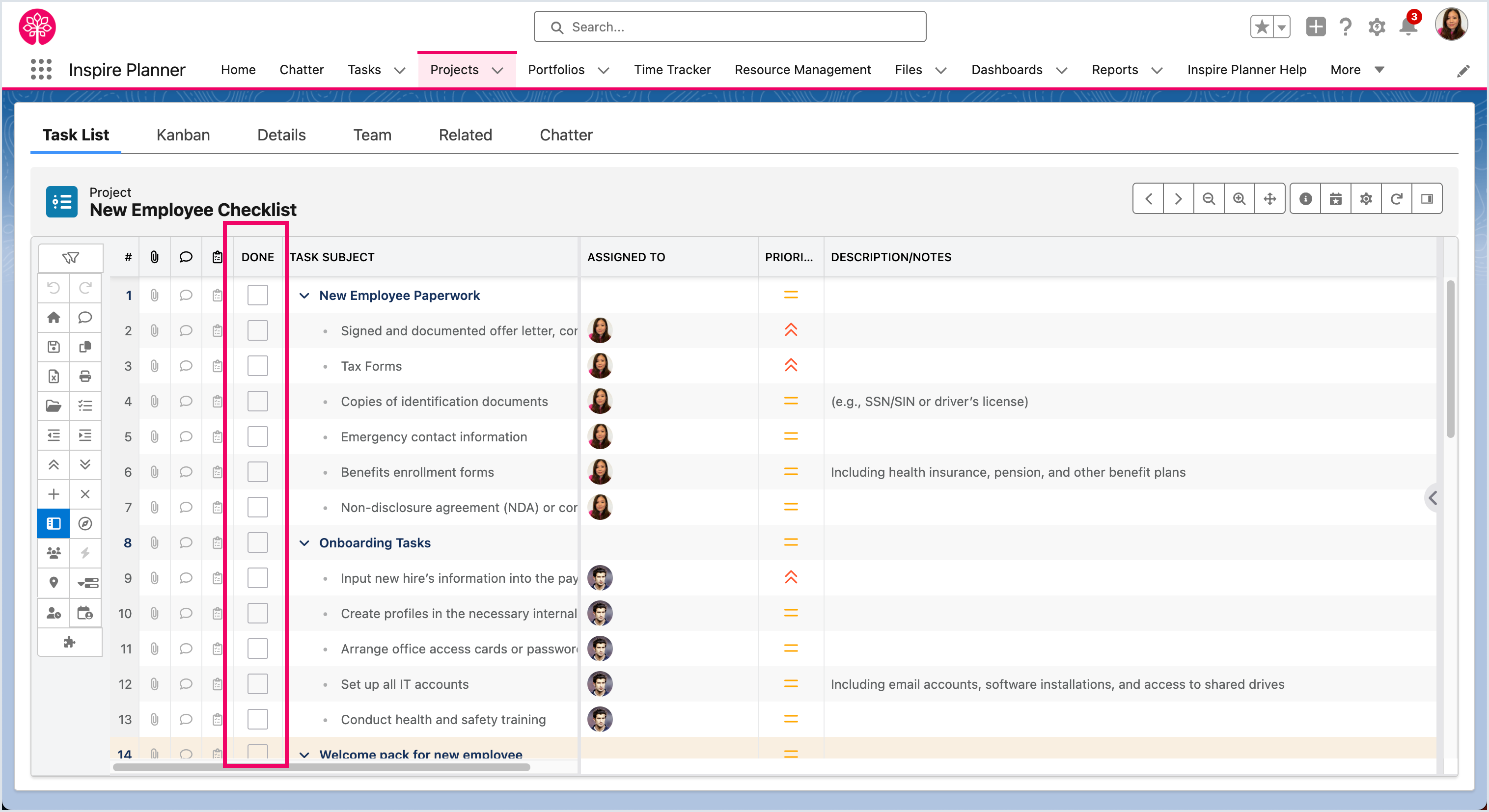This screenshot has width=1489, height=812.
Task: Click the refresh icon in project toolbar
Action: point(1397,199)
